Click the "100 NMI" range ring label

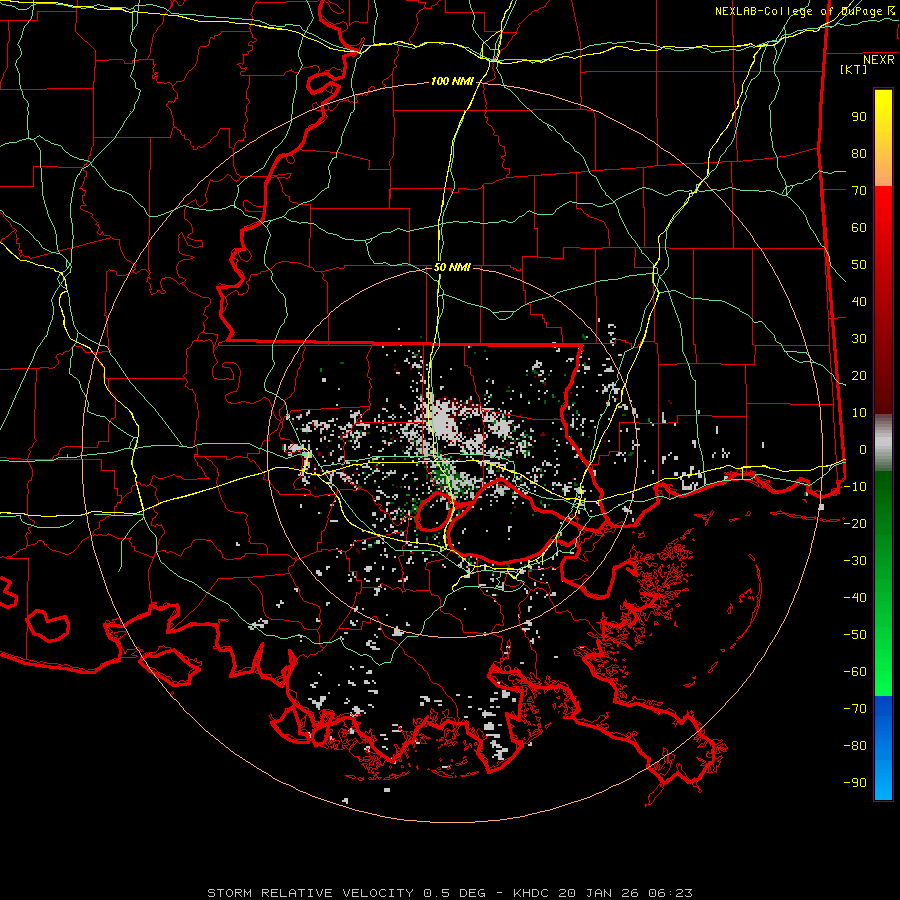(452, 82)
